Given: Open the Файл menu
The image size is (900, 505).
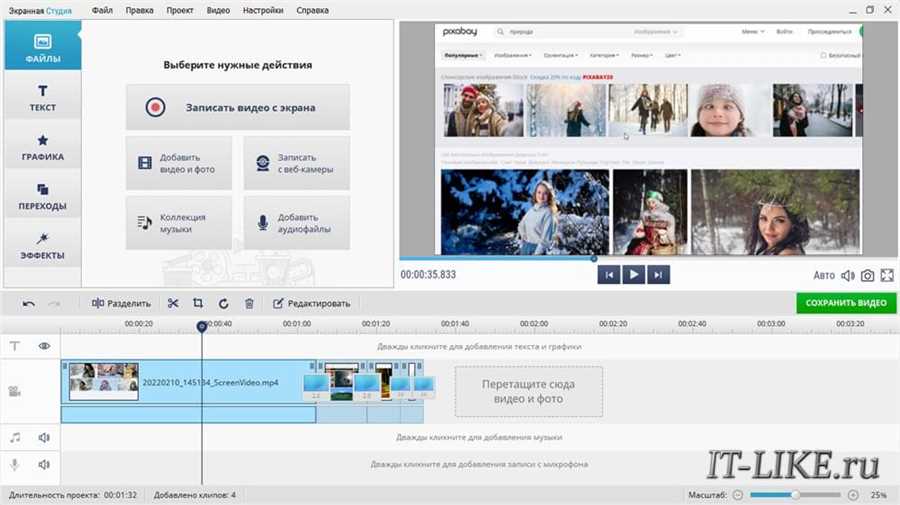Looking at the screenshot, I should point(101,9).
